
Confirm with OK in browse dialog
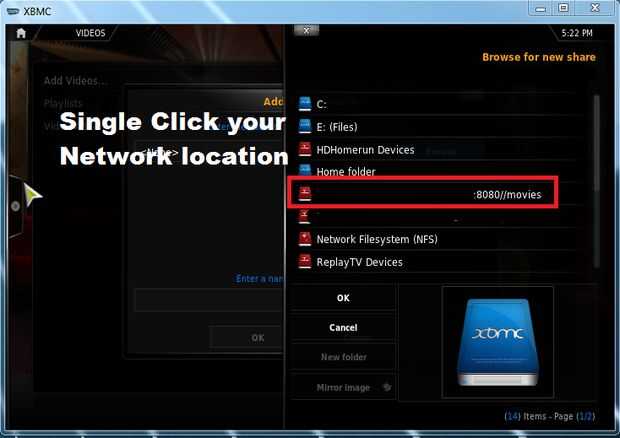pyautogui.click(x=343, y=298)
